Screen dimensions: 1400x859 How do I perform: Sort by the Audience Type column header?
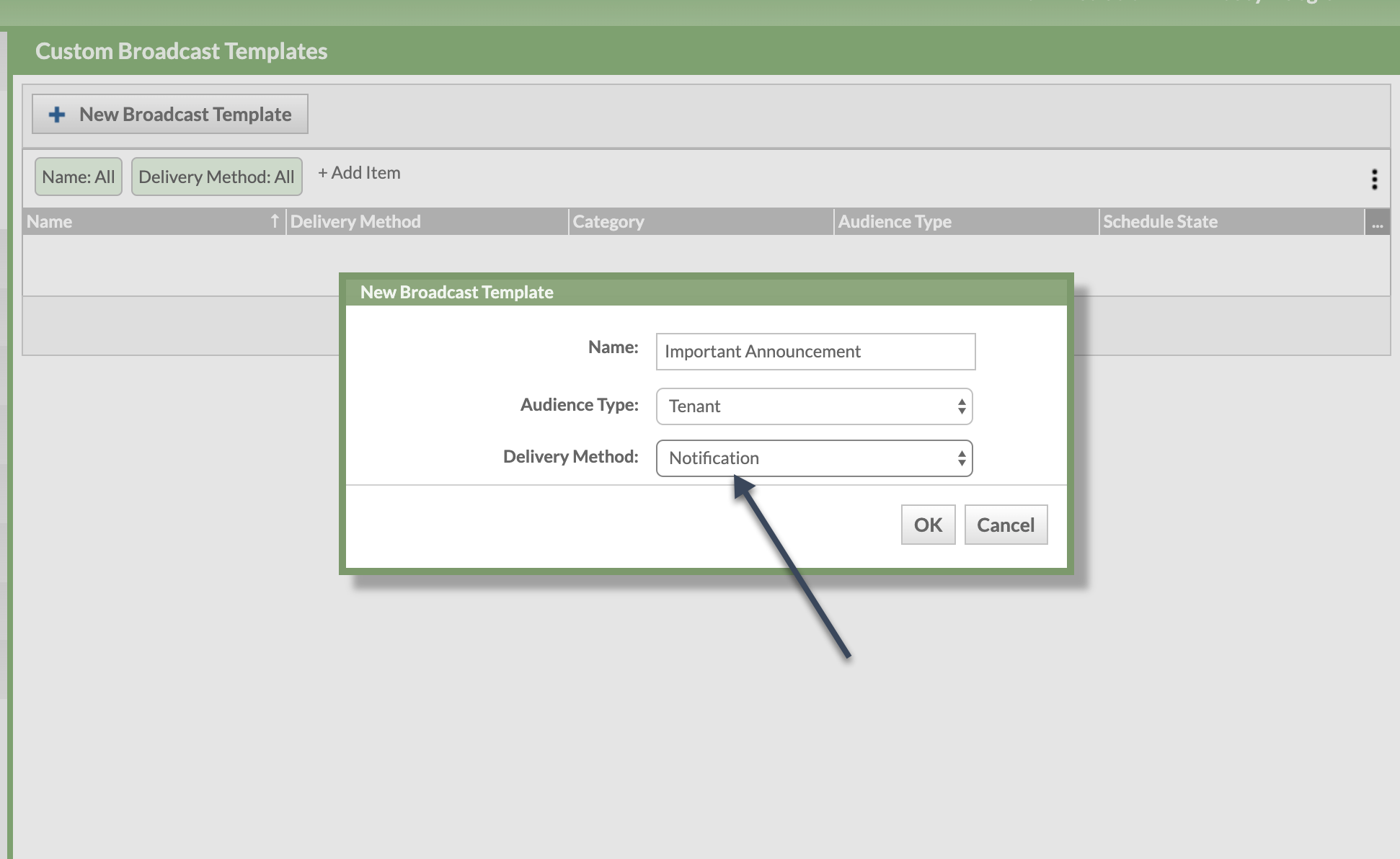pyautogui.click(x=894, y=222)
